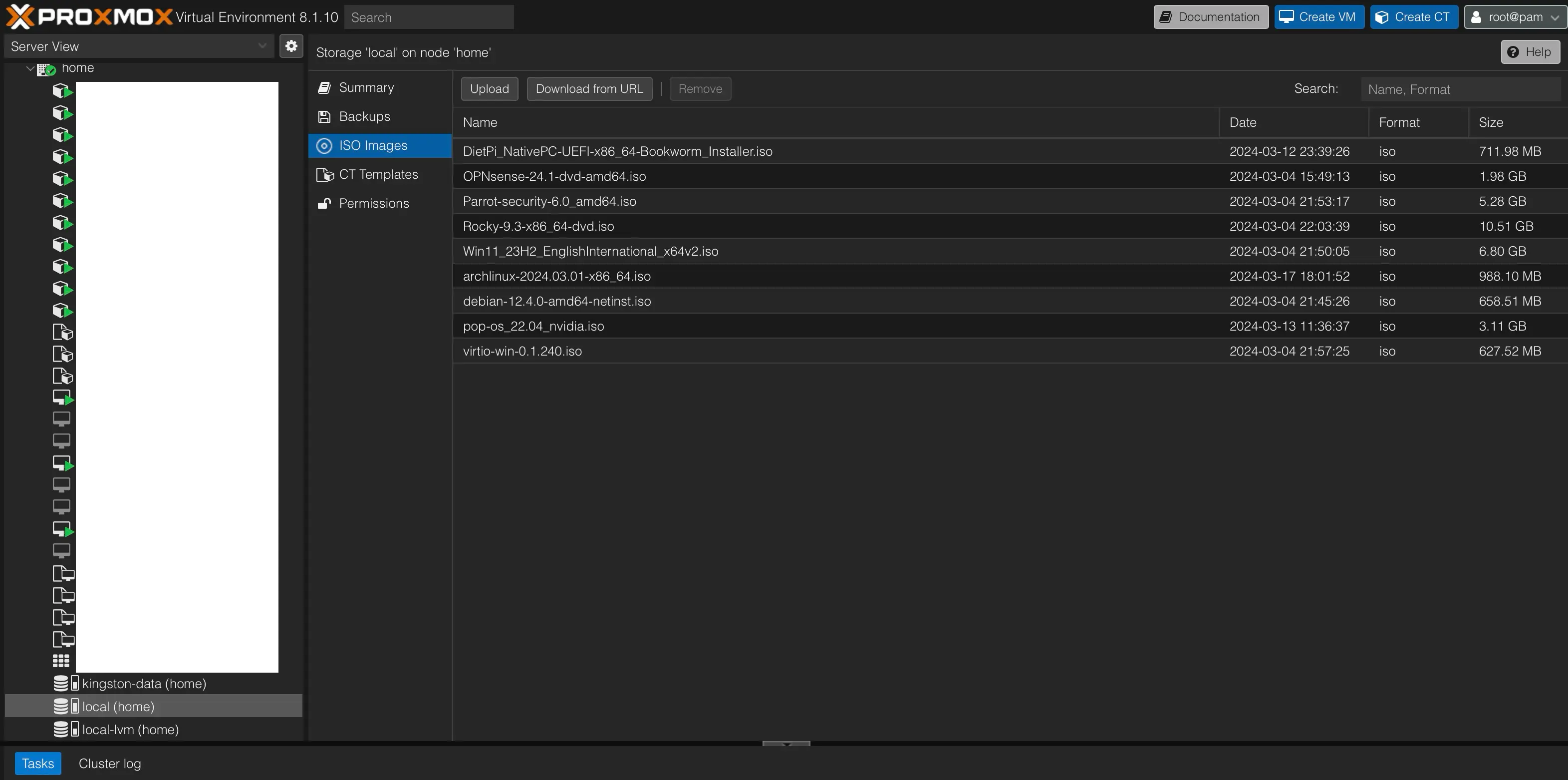1568x780 pixels.
Task: Click the size value 988.10 MB
Action: (x=1510, y=276)
